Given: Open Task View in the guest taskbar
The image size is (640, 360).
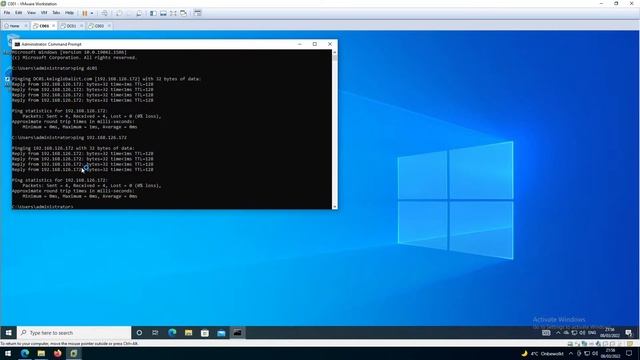Looking at the screenshot, I should [x=155, y=333].
